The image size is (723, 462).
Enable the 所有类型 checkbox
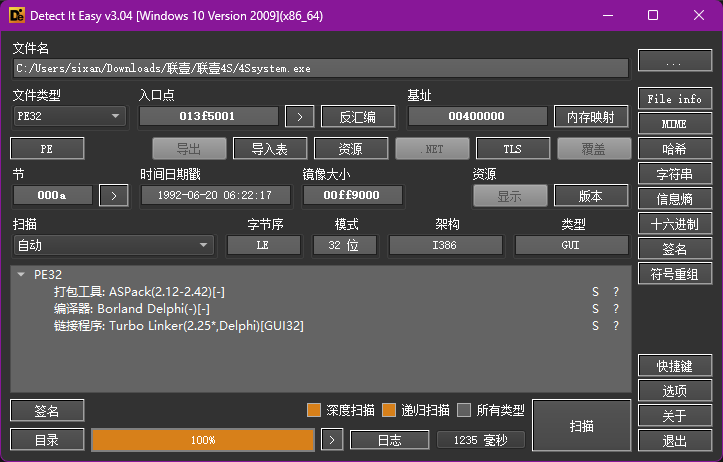click(464, 409)
